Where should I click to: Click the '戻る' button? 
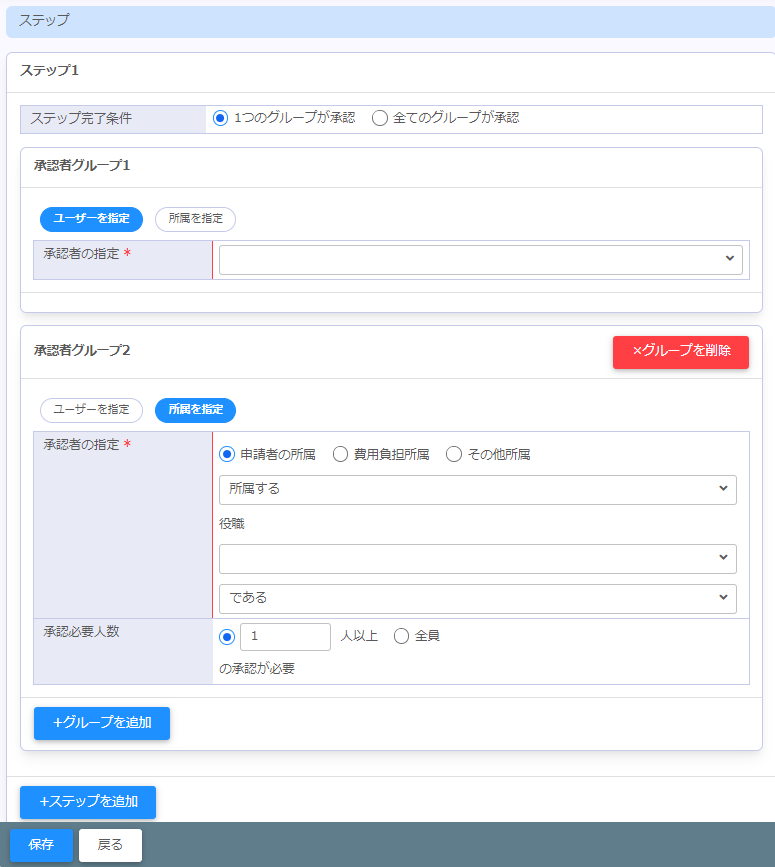[110, 845]
